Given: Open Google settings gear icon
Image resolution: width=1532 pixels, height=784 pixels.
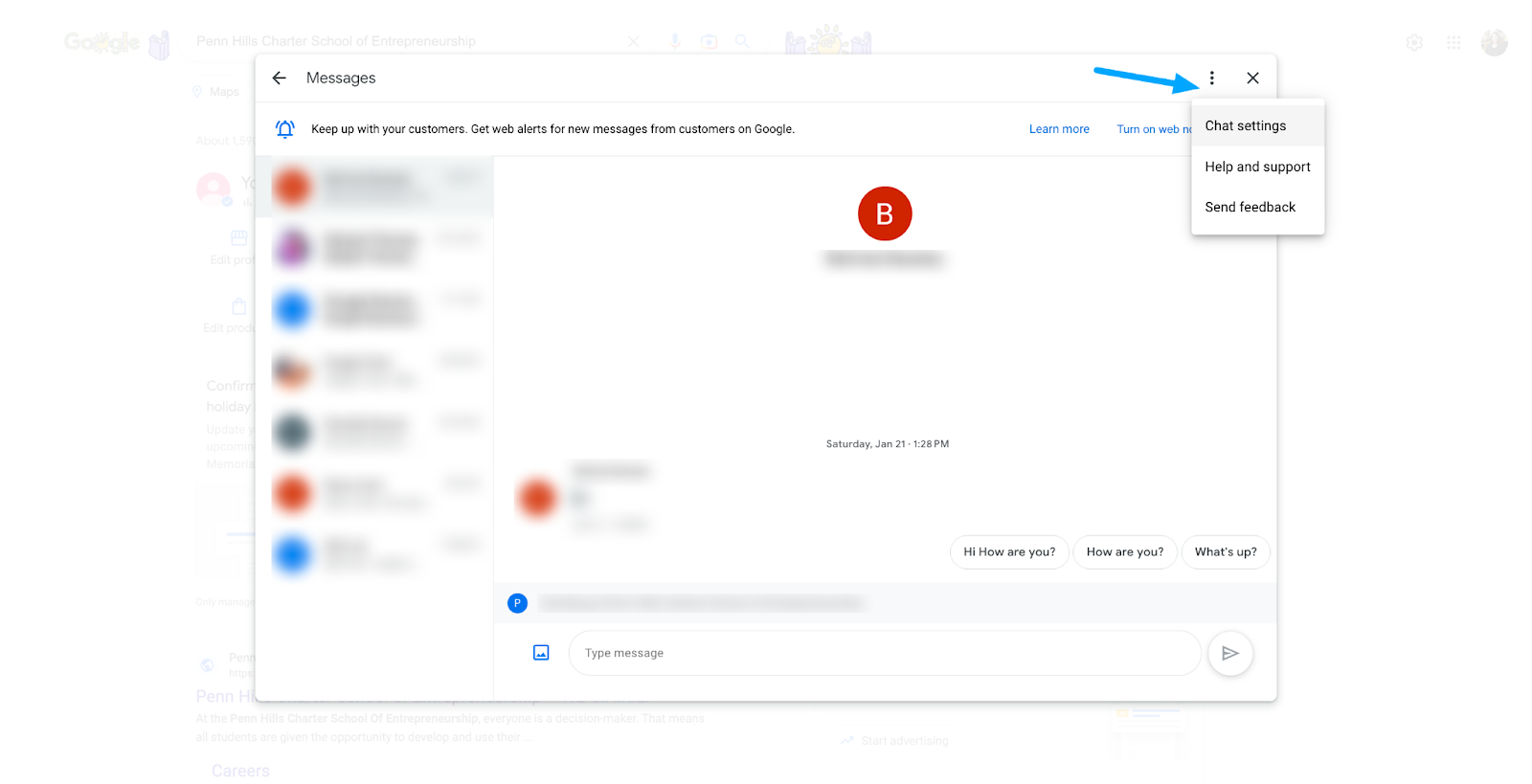Looking at the screenshot, I should pos(1414,42).
